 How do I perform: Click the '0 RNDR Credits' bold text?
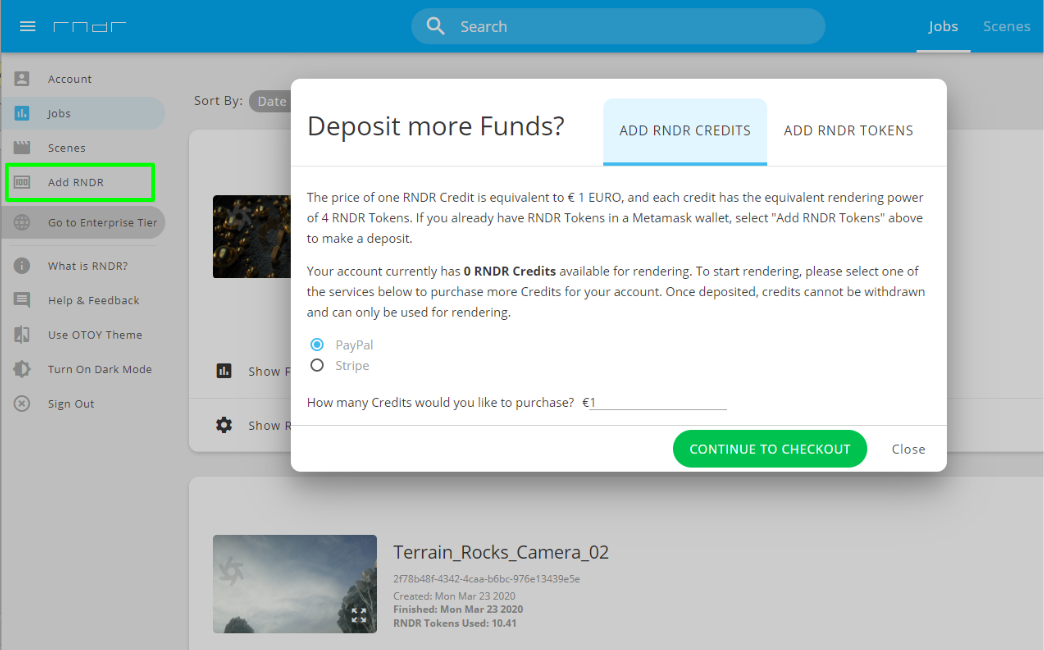510,271
